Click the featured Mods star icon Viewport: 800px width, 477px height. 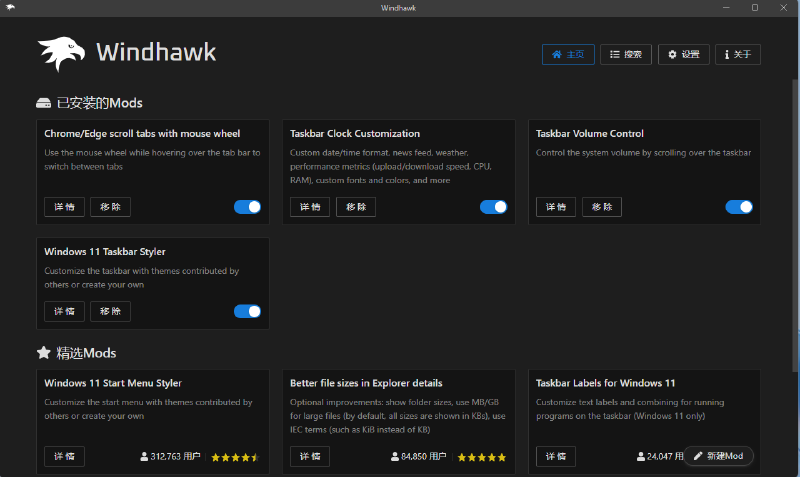[43, 353]
